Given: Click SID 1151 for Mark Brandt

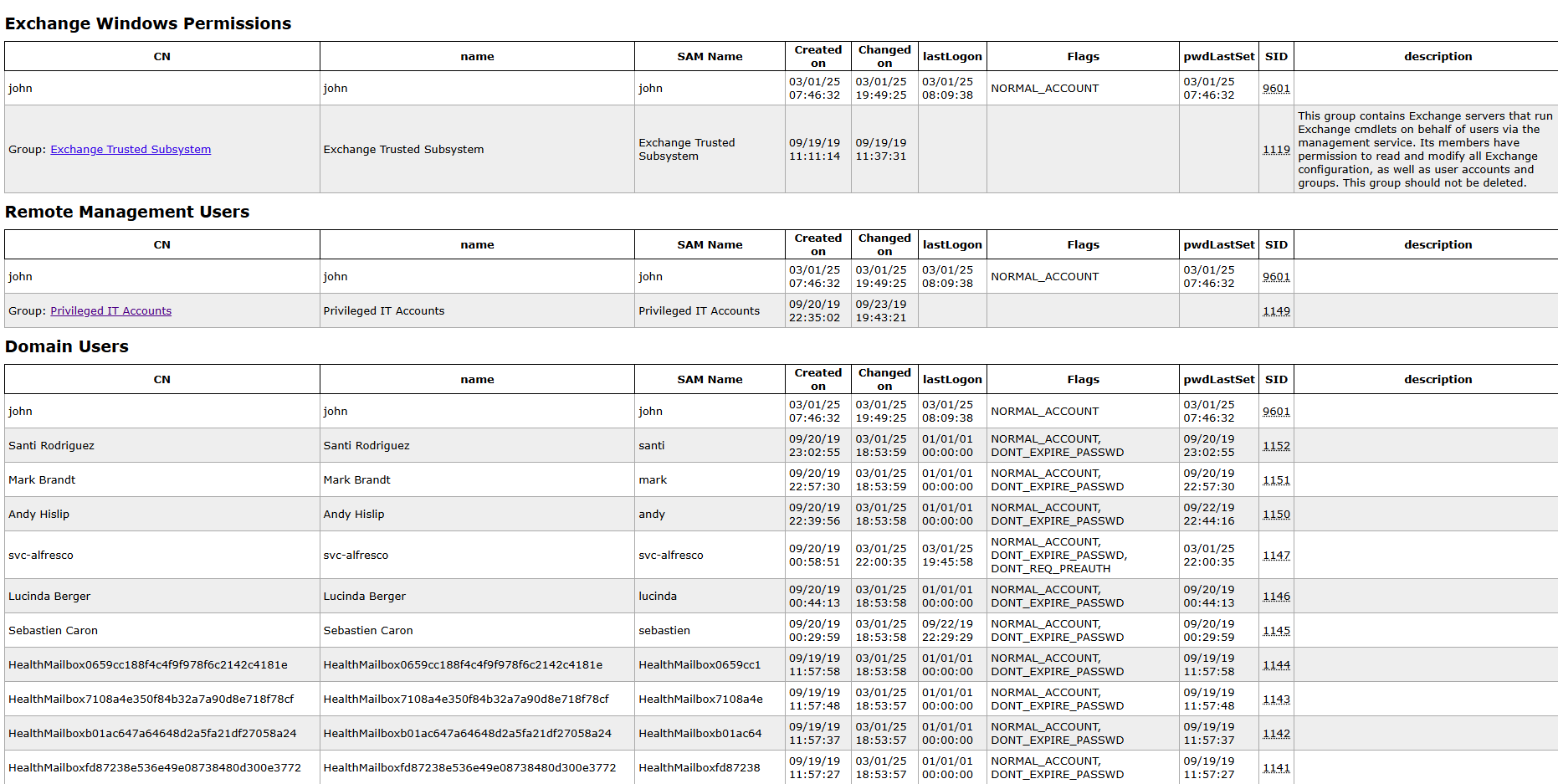Looking at the screenshot, I should pyautogui.click(x=1276, y=480).
